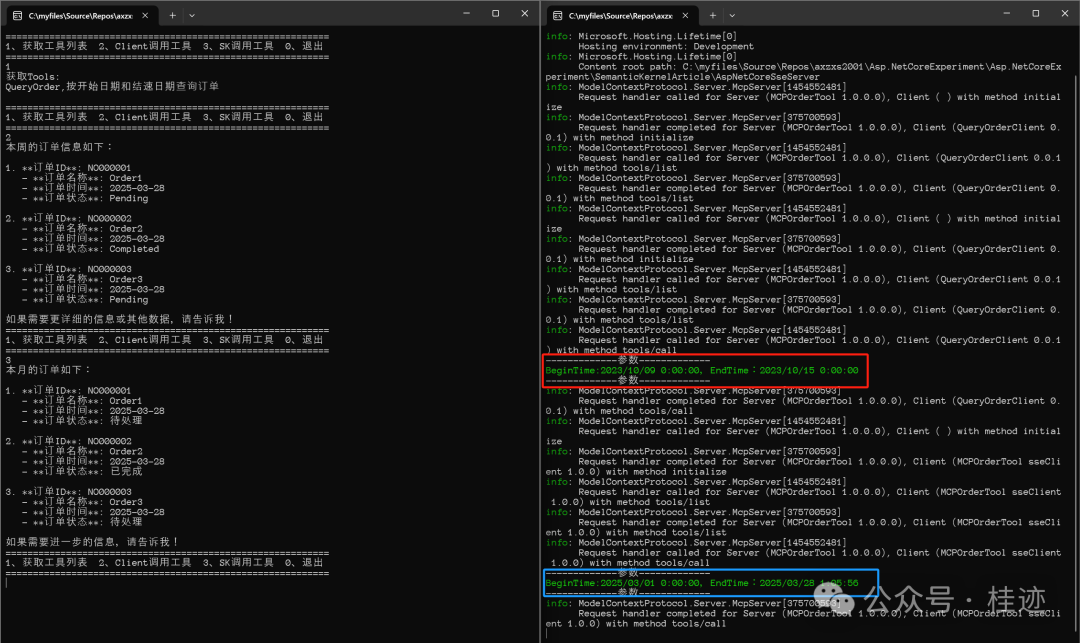Click the plus icon in the right terminal window
The width and height of the screenshot is (1080, 643).
click(712, 15)
